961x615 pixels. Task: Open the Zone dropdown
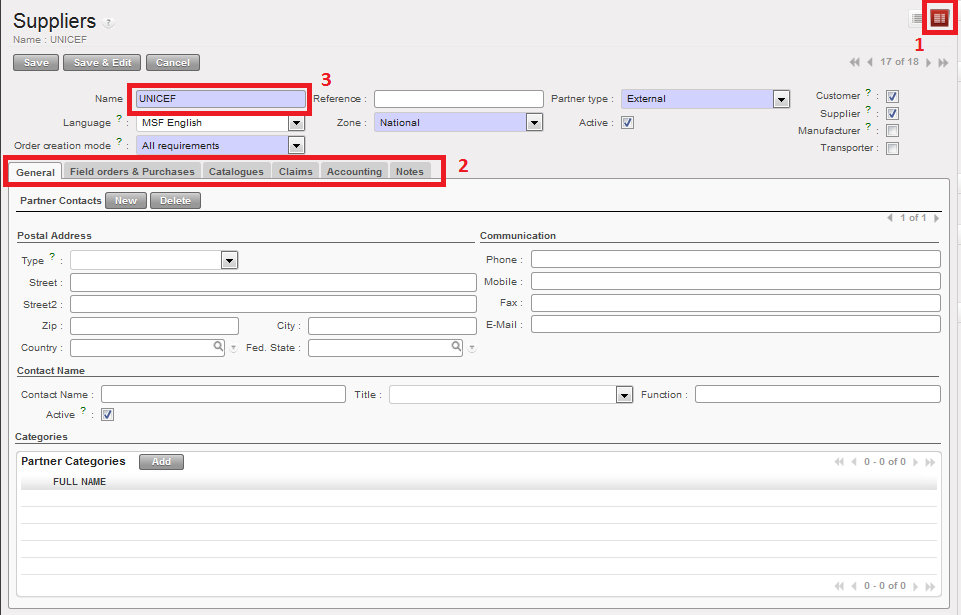534,123
